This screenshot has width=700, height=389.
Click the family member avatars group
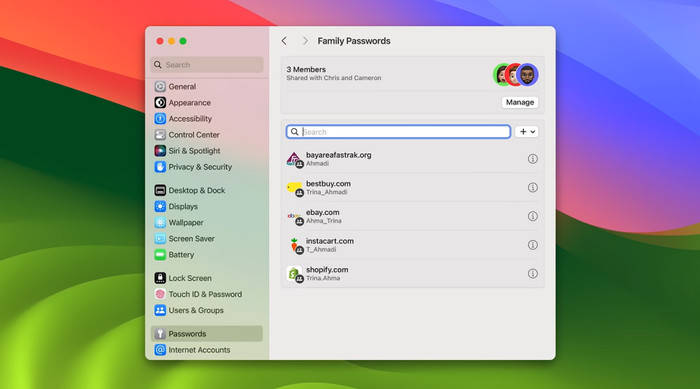pyautogui.click(x=516, y=75)
